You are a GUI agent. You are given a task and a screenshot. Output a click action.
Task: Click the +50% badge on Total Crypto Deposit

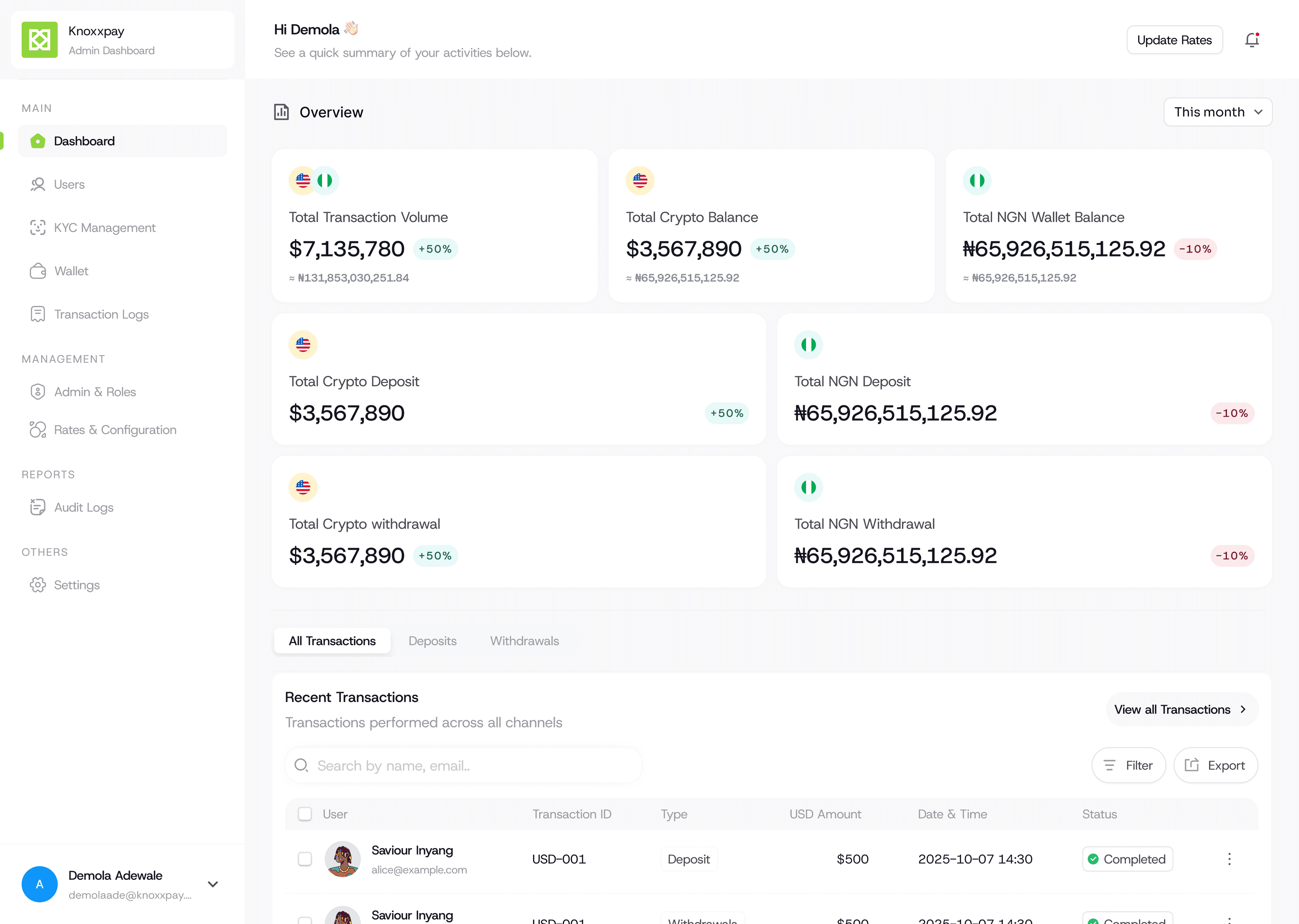tap(727, 413)
